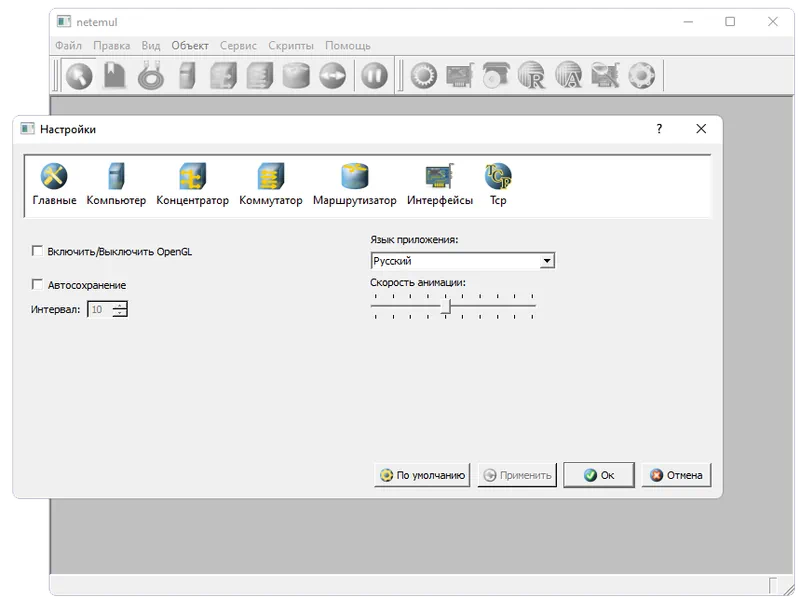
Task: Close the Настройки dialog
Action: [701, 129]
